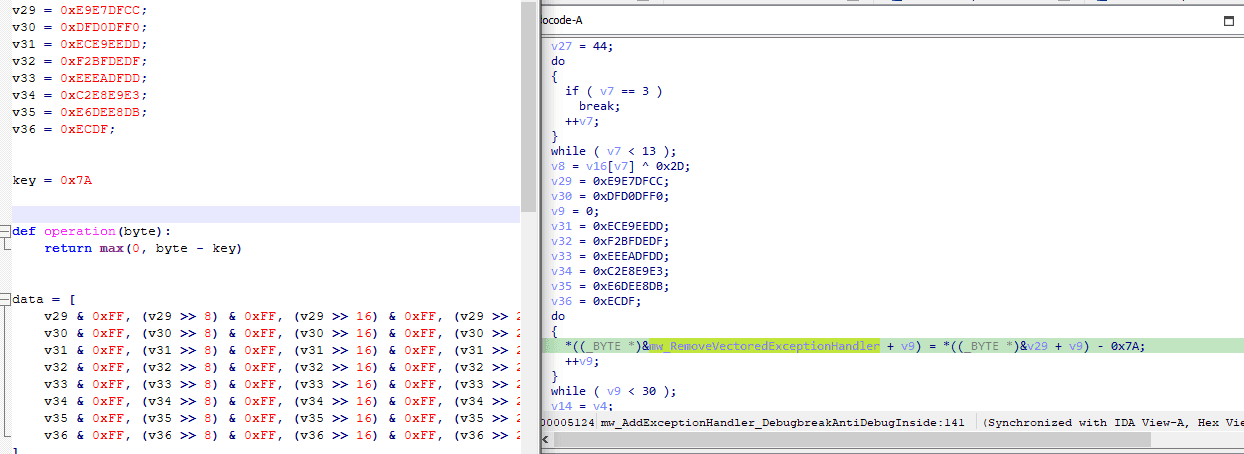Click 'return max(0, byte - key)' line
The height and width of the screenshot is (454, 1244).
pos(143,248)
